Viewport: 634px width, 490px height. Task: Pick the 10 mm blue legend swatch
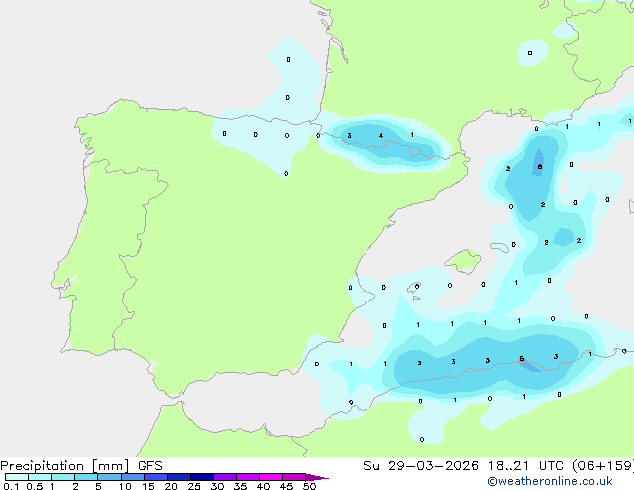(x=133, y=477)
